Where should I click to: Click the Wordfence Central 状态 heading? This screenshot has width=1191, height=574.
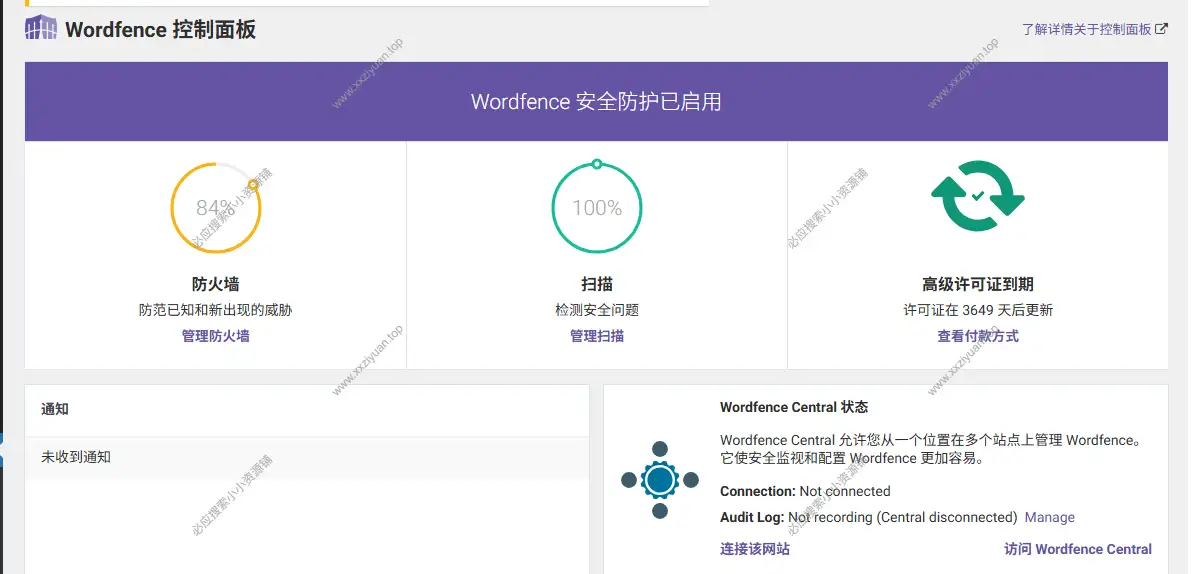click(793, 407)
